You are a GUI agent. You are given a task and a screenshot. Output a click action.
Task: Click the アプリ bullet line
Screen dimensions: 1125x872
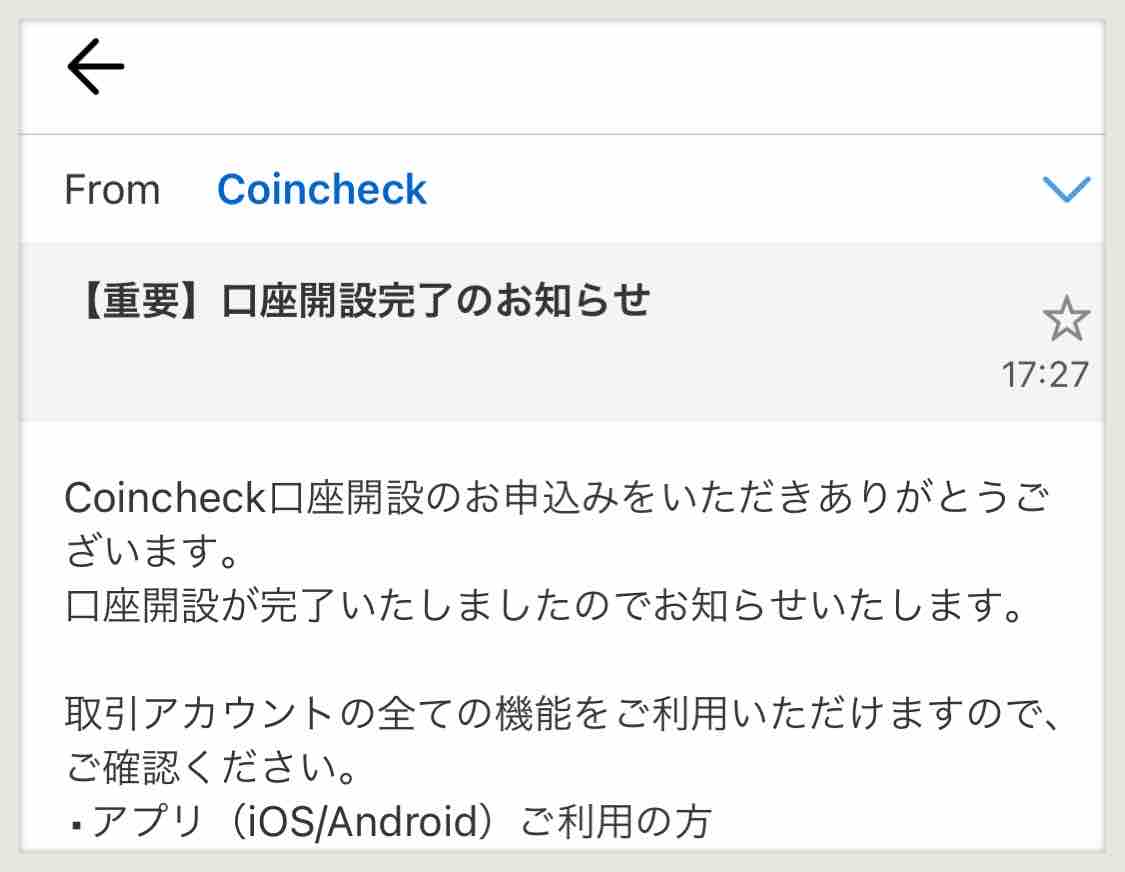[x=390, y=822]
